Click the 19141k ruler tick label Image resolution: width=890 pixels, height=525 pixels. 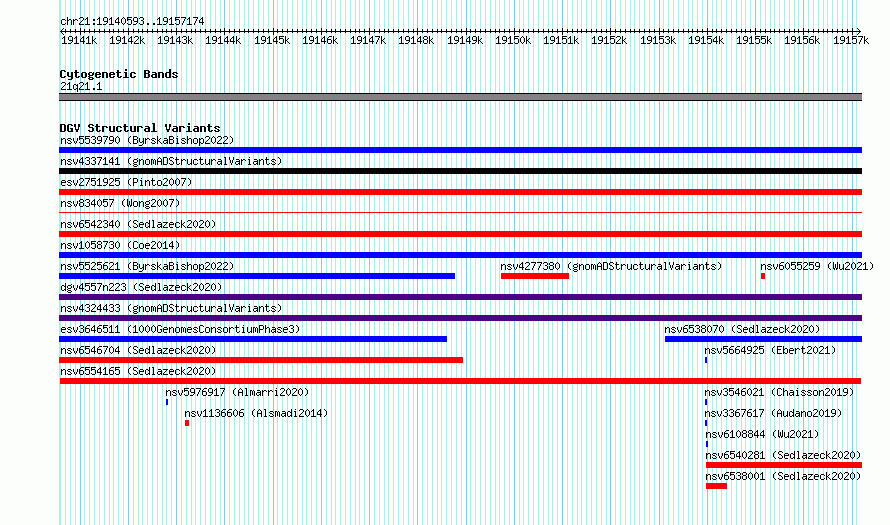79,40
